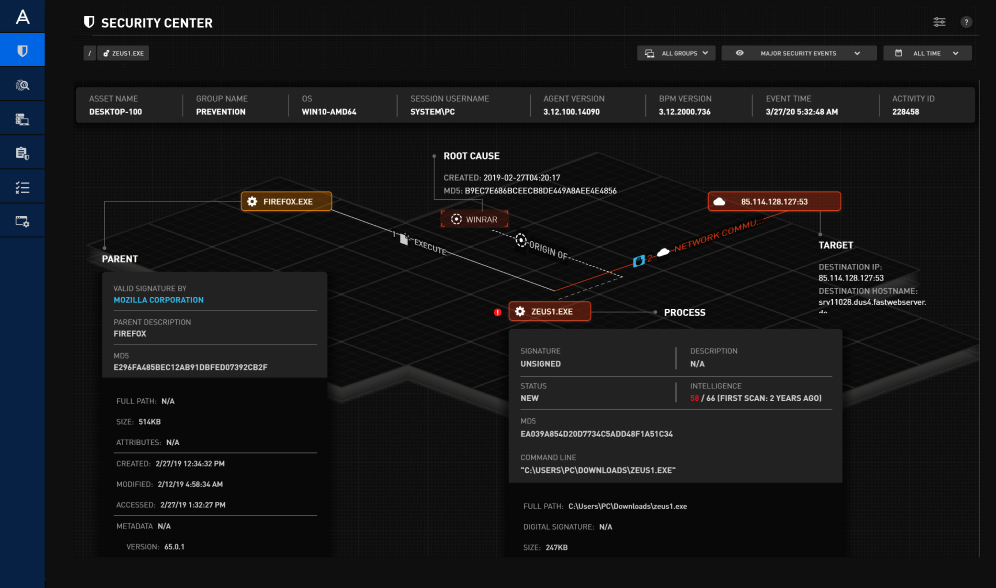Click the TARGET heading
Image resolution: width=996 pixels, height=588 pixels.
point(836,245)
